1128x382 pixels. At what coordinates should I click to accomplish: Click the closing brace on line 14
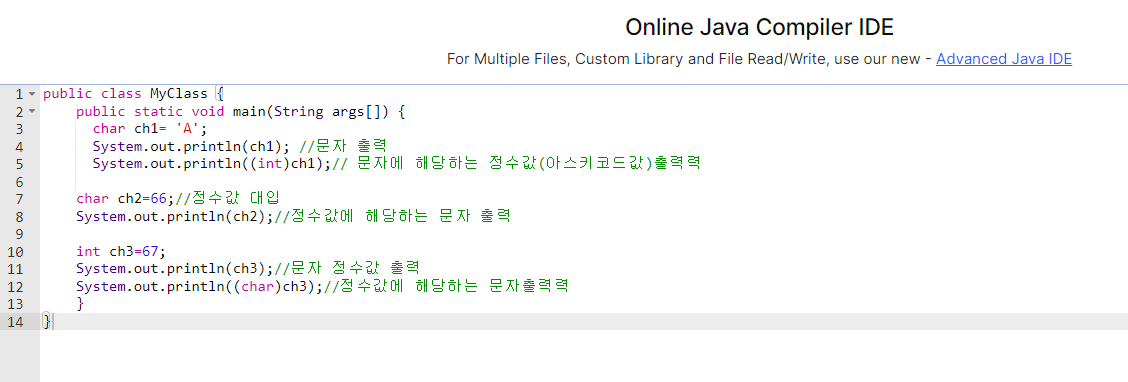click(x=47, y=322)
